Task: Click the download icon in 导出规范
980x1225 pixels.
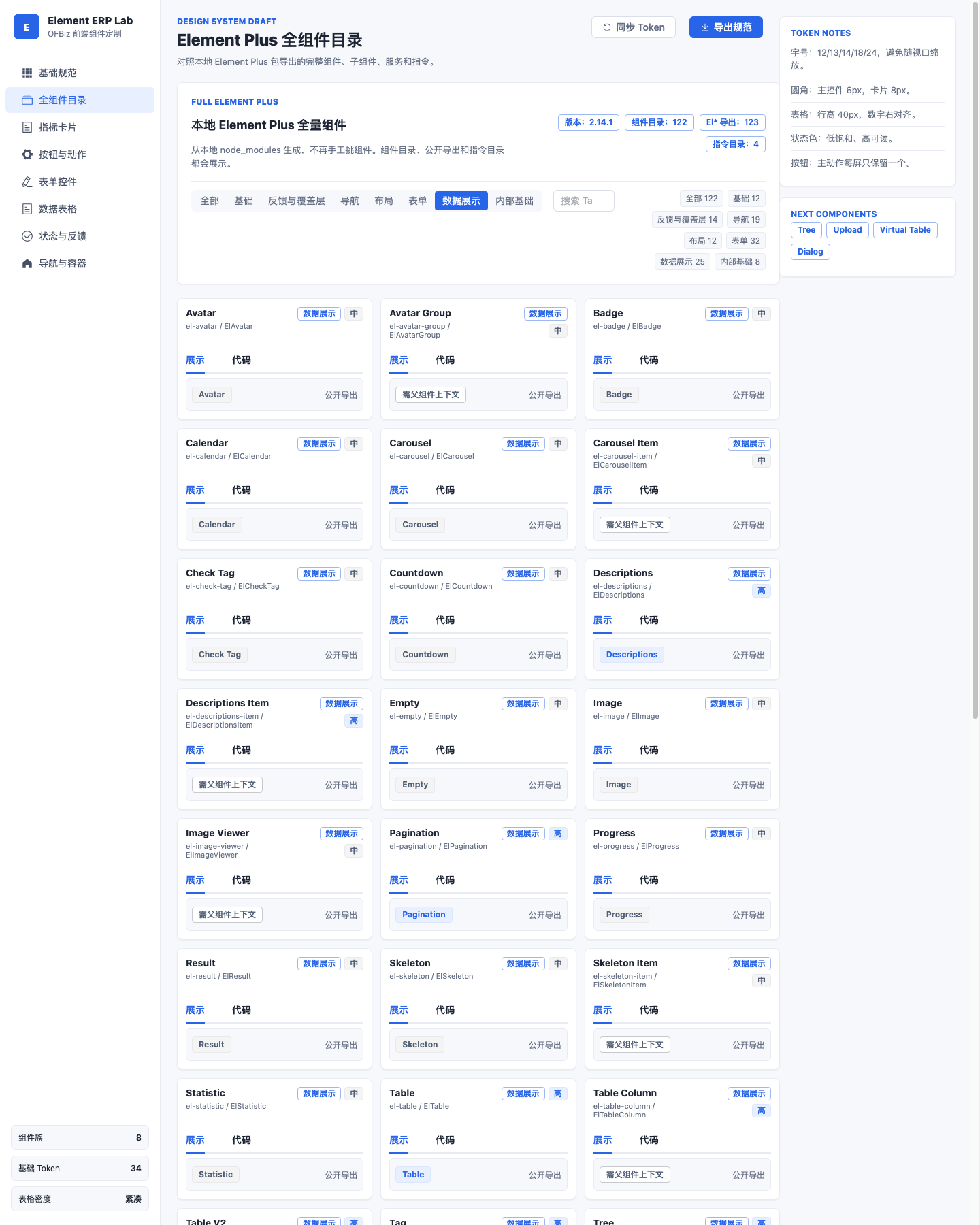Action: point(704,27)
